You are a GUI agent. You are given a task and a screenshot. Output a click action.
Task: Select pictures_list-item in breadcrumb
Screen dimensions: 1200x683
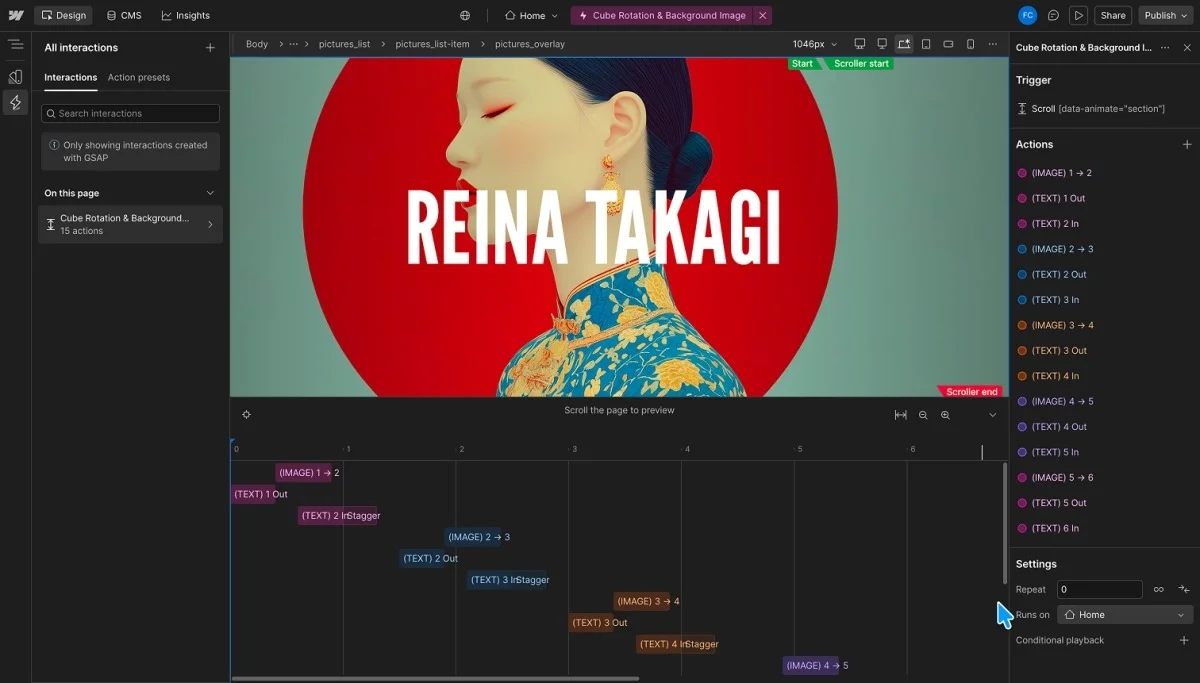432,44
